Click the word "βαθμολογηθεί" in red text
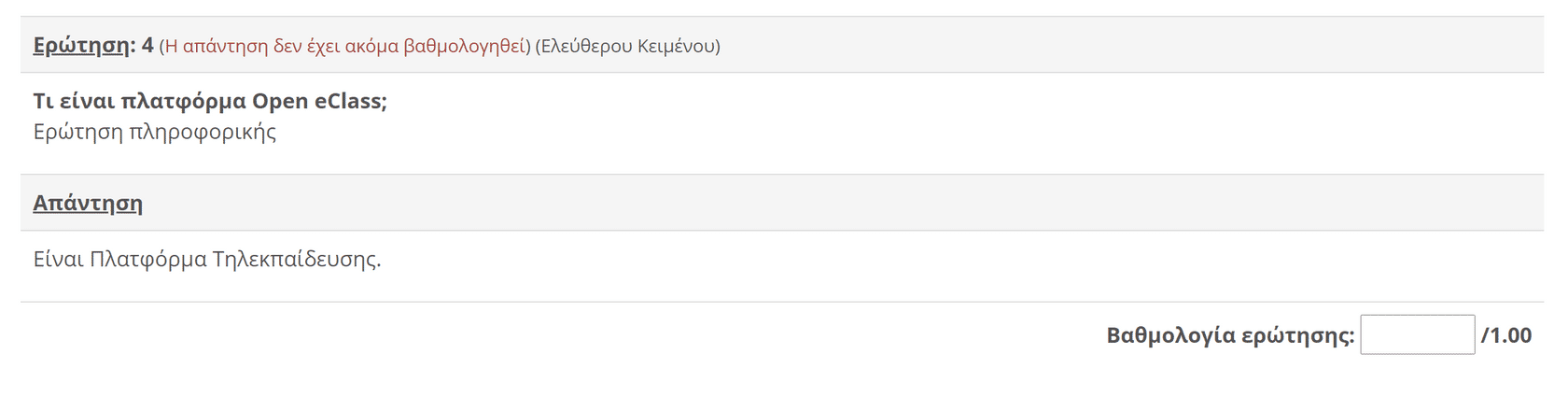Screen dimensions: 1568x411 pyautogui.click(x=464, y=46)
